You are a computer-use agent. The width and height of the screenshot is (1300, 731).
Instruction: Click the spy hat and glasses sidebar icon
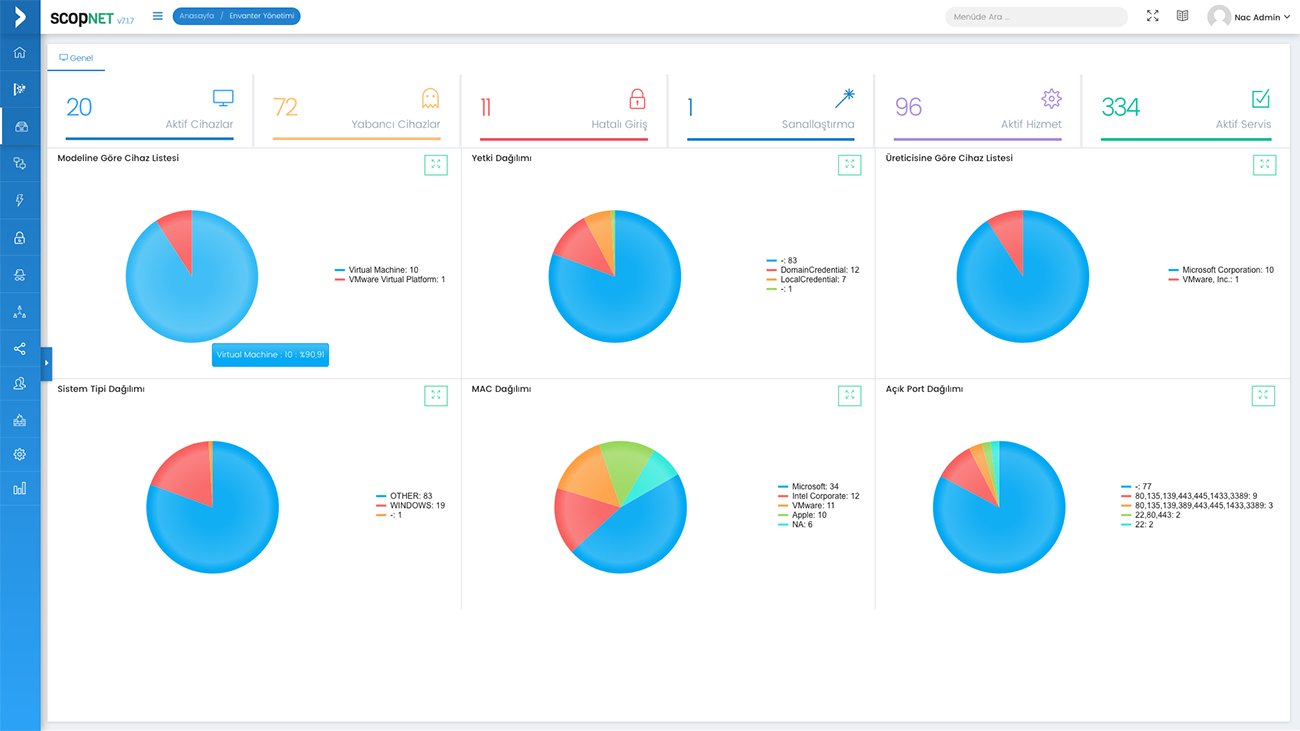[x=20, y=275]
